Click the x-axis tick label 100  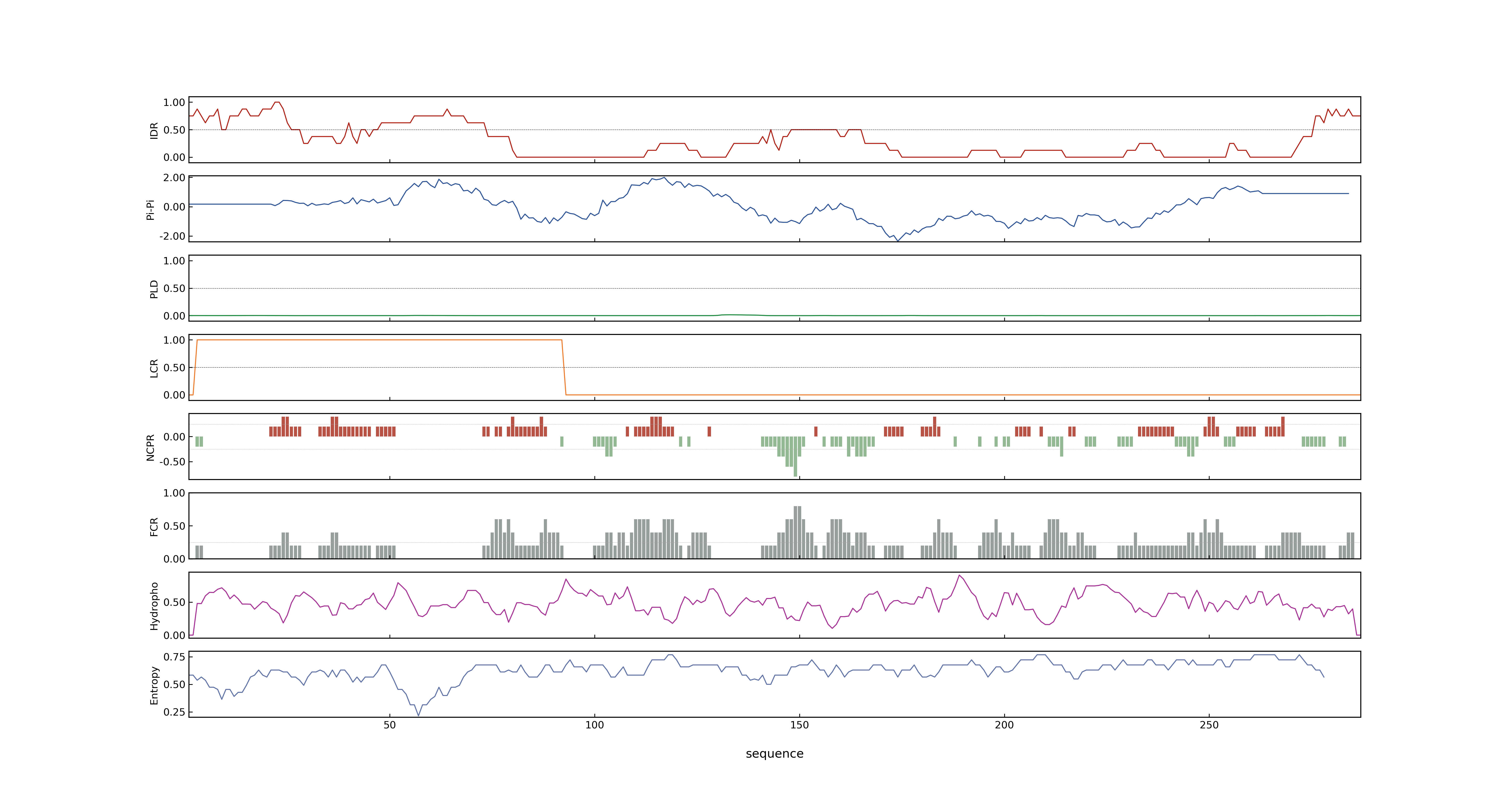pos(595,725)
